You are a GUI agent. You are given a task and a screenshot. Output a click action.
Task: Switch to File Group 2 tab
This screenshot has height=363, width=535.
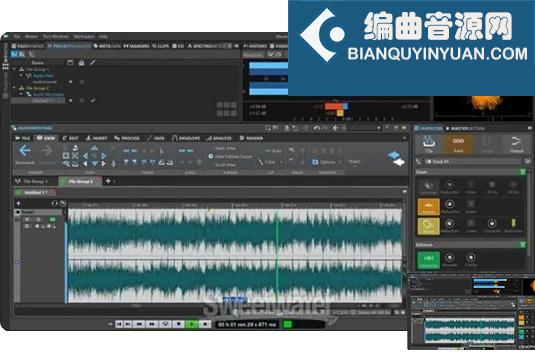(79, 182)
